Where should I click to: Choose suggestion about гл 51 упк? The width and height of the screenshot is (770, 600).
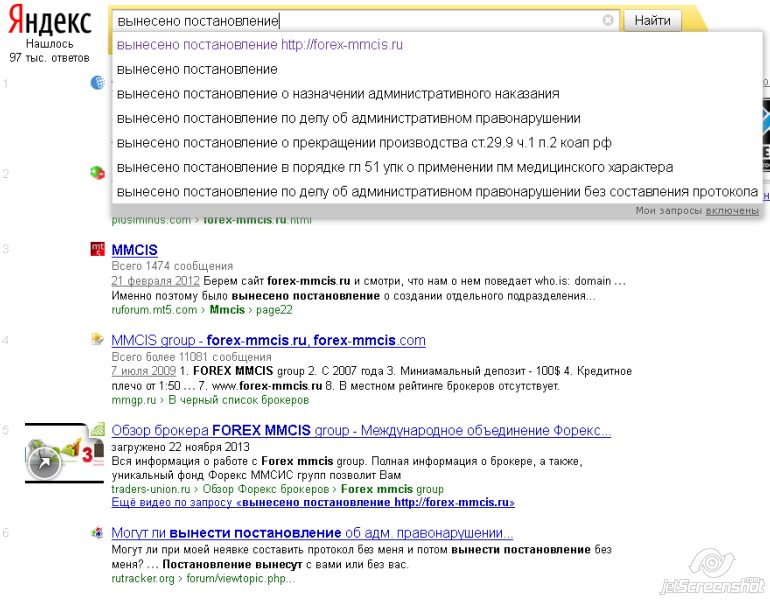tap(437, 167)
